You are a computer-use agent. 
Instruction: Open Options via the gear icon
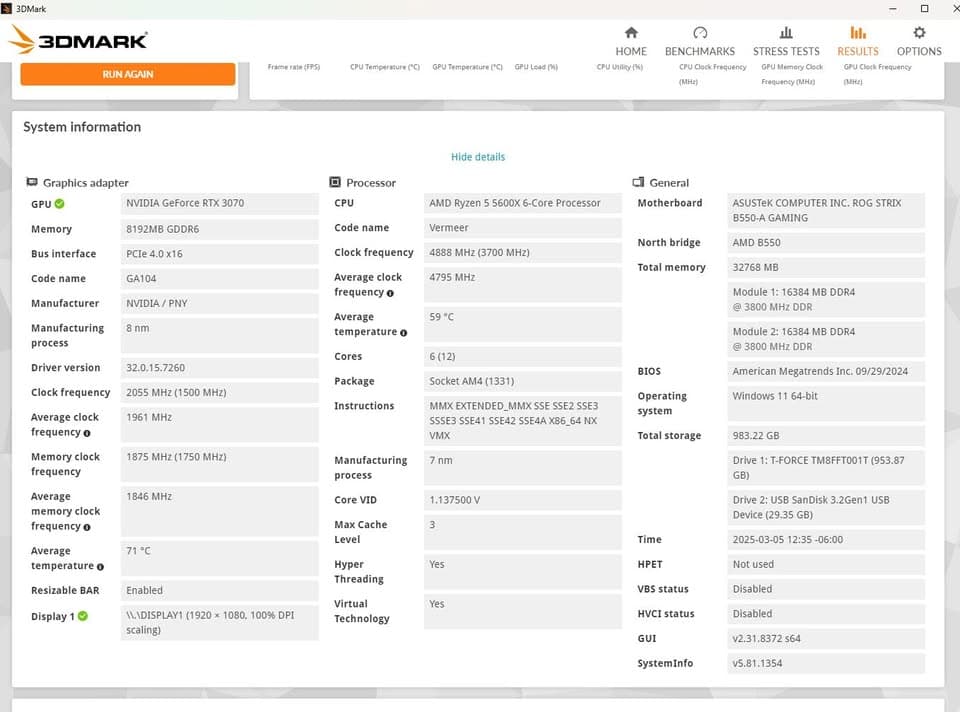click(x=919, y=32)
